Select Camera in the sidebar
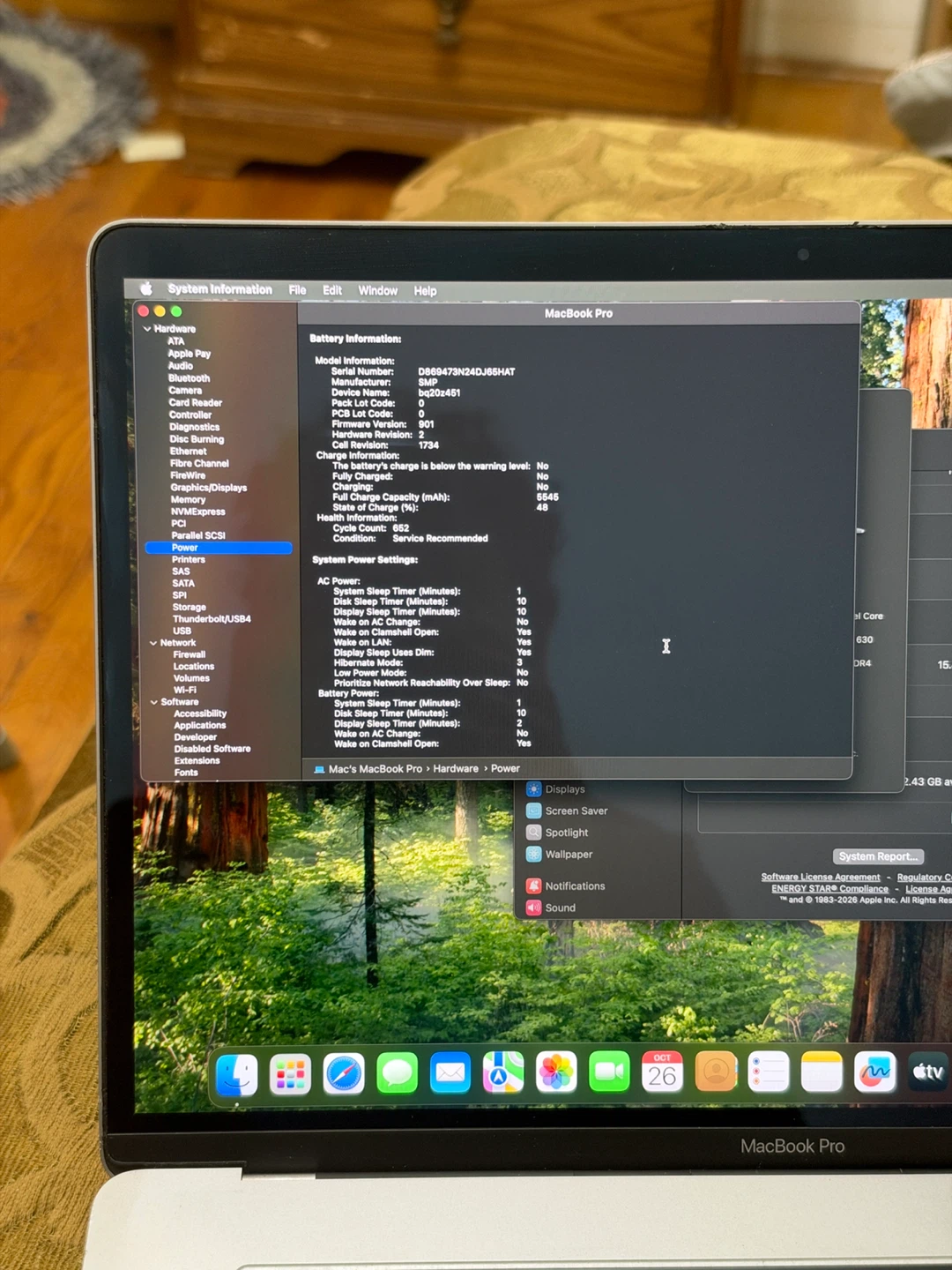The image size is (952, 1270). (185, 391)
